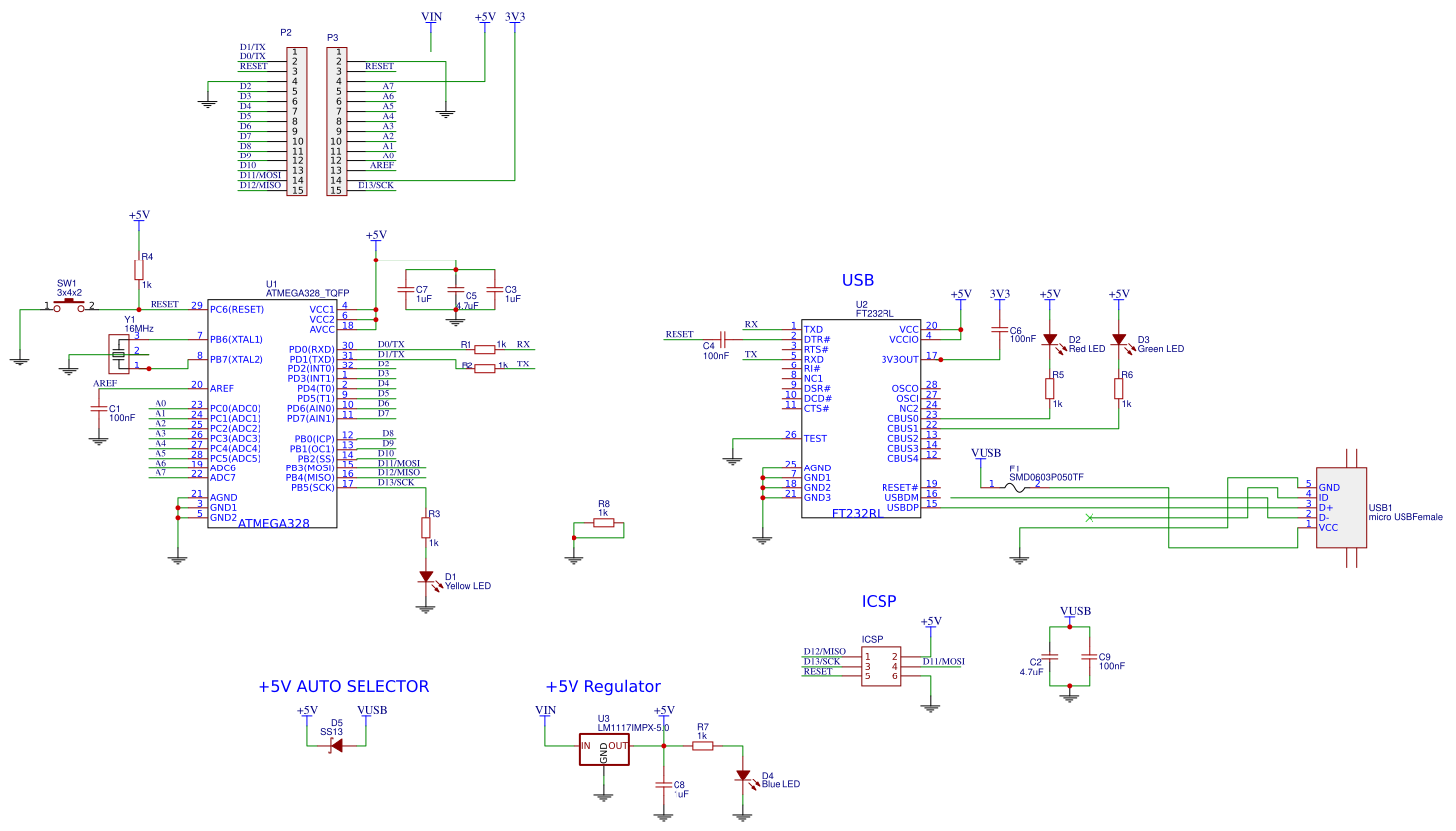This screenshot has width=1456, height=831.
Task: Select the P3 connector header
Action: (x=337, y=121)
